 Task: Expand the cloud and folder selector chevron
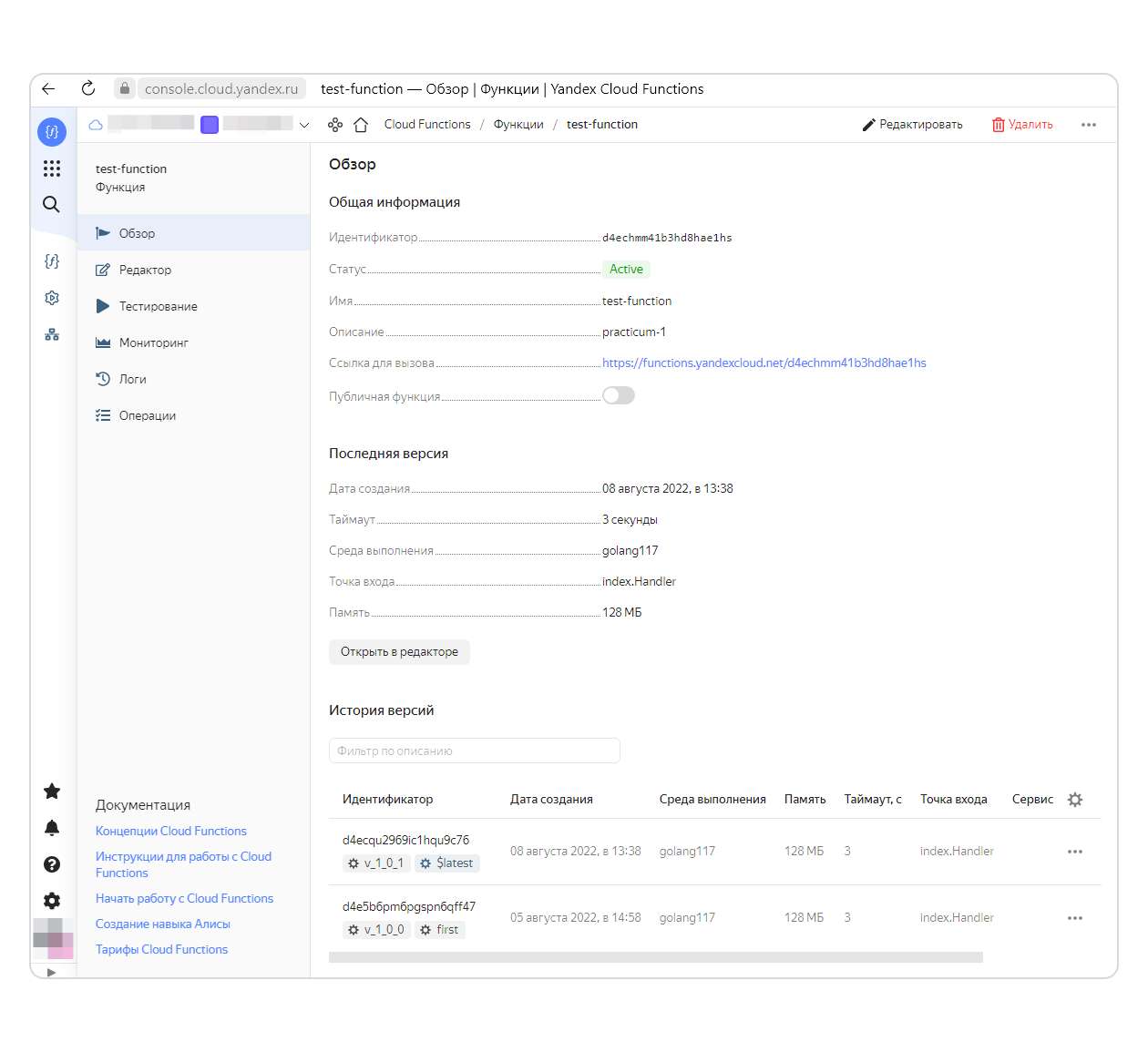304,125
